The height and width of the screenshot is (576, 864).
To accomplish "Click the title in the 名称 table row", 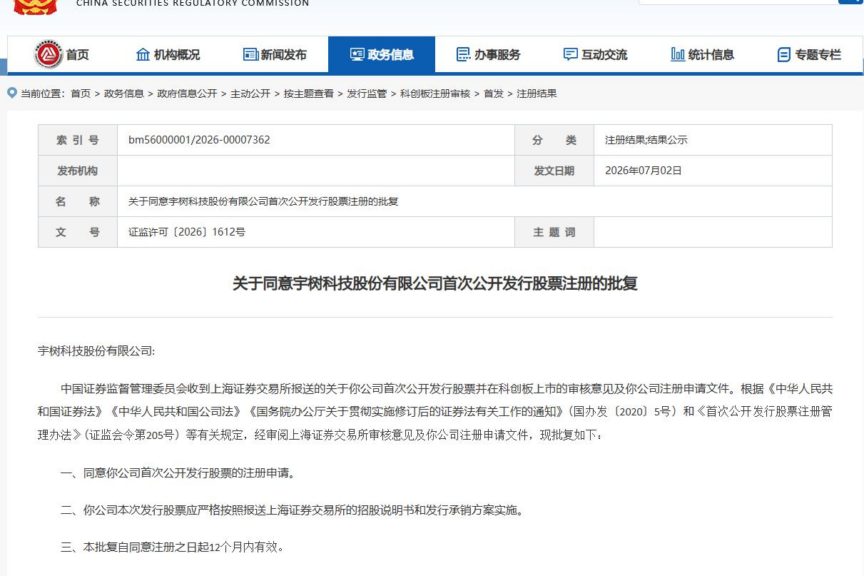I will coord(263,202).
